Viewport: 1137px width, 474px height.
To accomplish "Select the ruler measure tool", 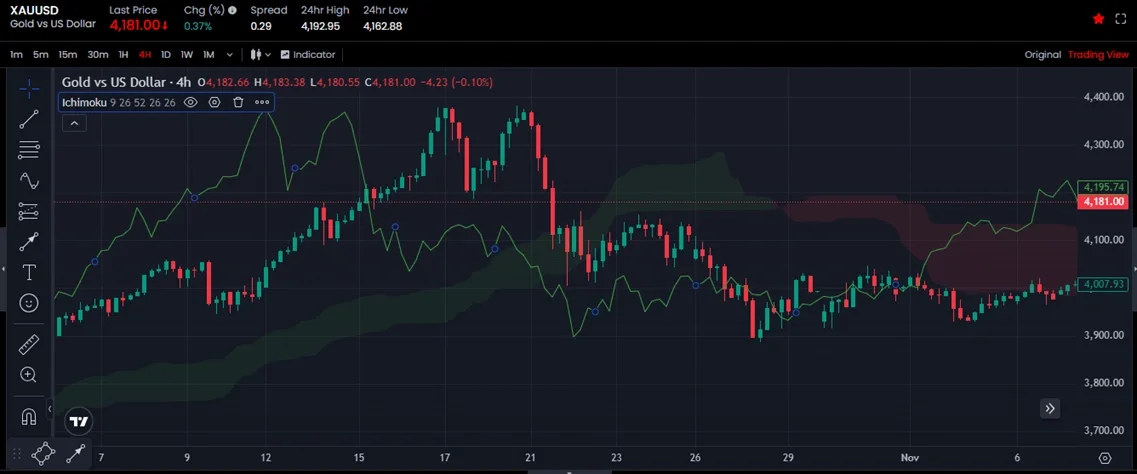I will (29, 345).
